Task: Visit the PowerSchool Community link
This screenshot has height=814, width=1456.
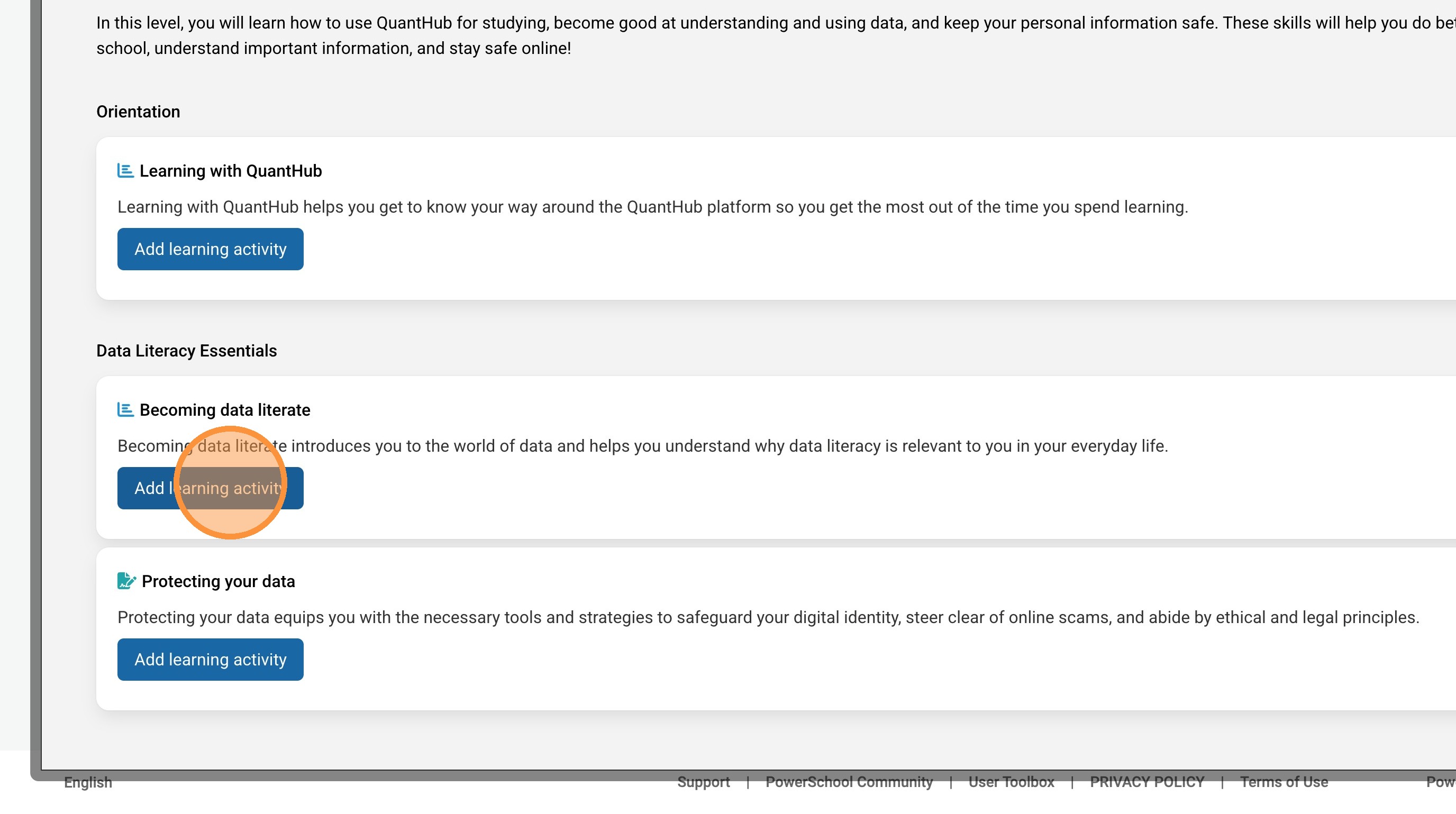Action: (849, 782)
